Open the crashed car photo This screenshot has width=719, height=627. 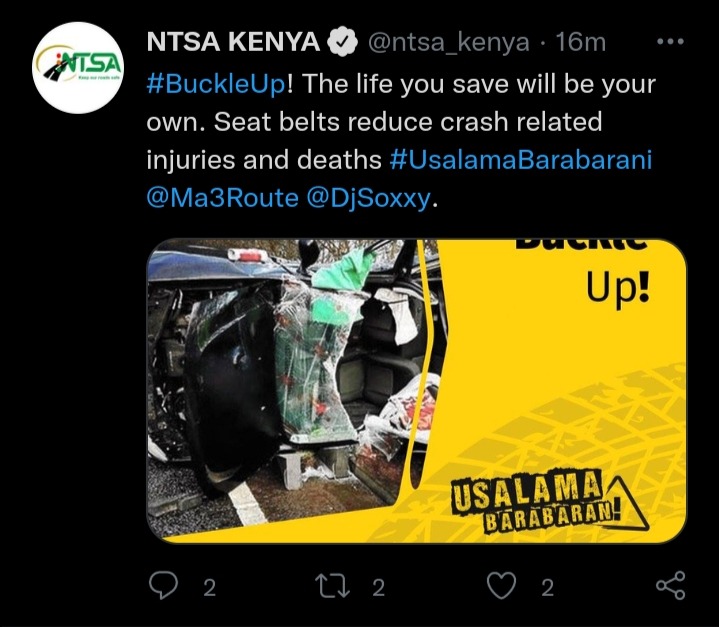[293, 390]
